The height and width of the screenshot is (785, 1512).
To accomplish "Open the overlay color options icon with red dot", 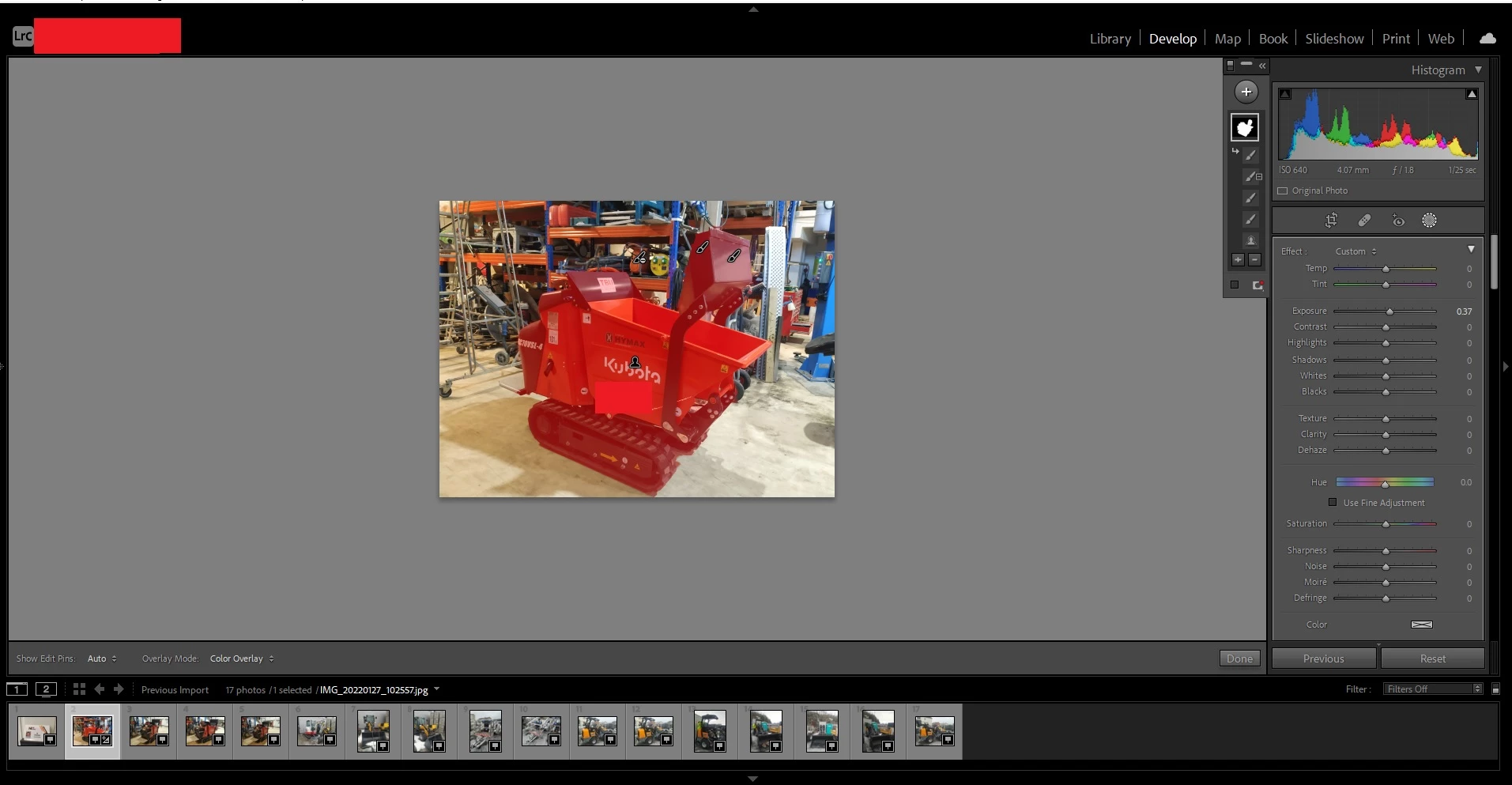I will click(1257, 285).
